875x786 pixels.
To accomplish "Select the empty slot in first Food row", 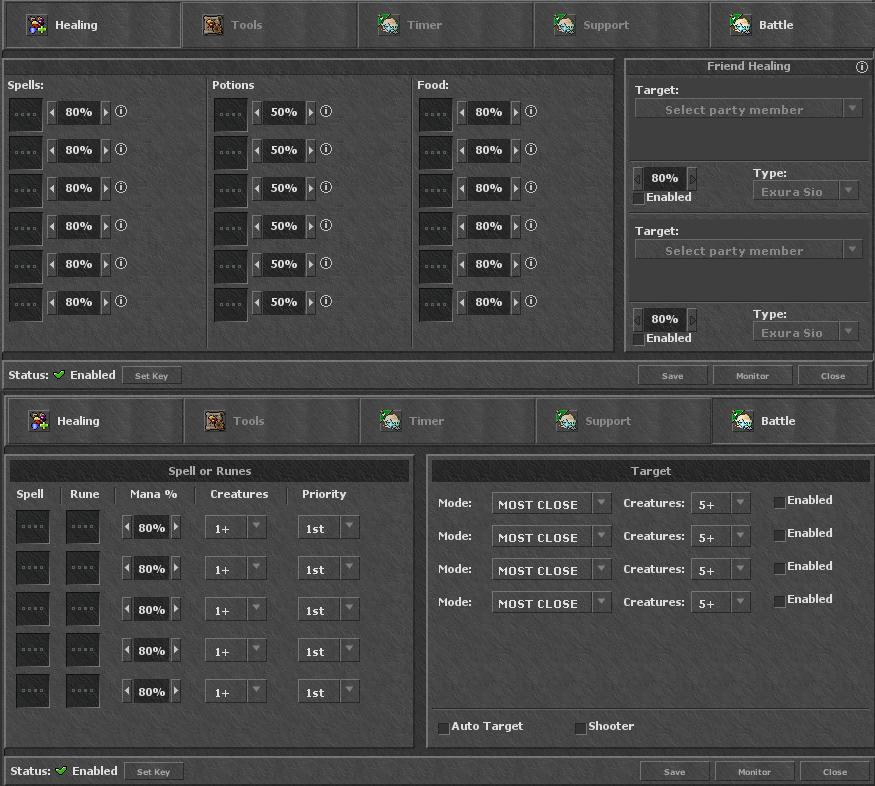I will [435, 114].
